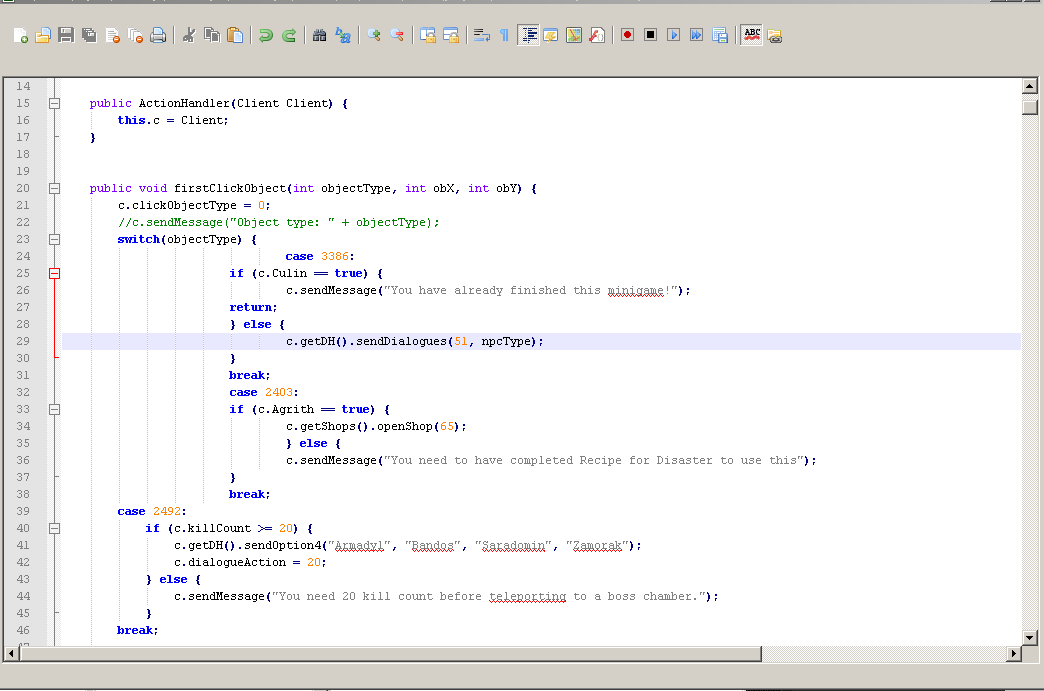Zoom in on the editor text

[x=374, y=35]
